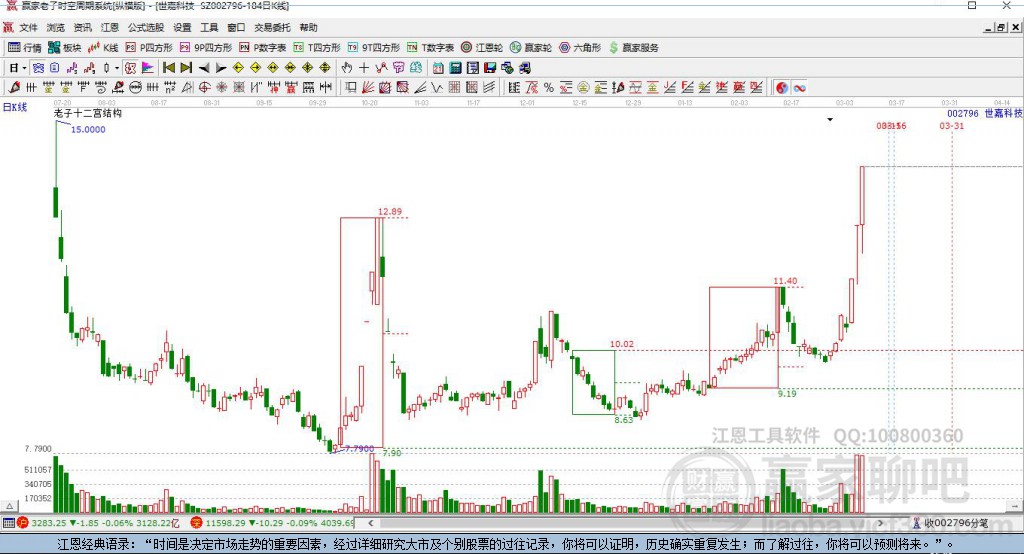Click the angle line tool icon
The height and width of the screenshot is (554, 1024).
pyautogui.click(x=420, y=88)
